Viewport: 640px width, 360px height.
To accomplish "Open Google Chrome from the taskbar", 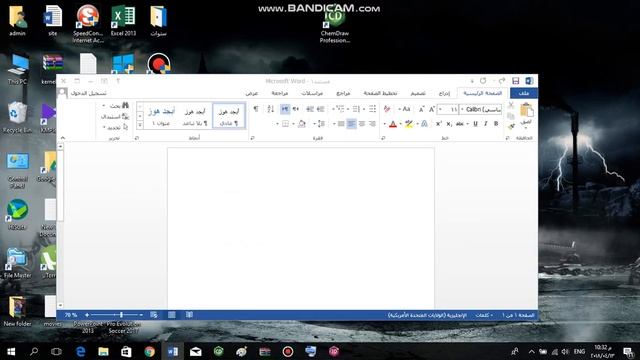I will [149, 351].
